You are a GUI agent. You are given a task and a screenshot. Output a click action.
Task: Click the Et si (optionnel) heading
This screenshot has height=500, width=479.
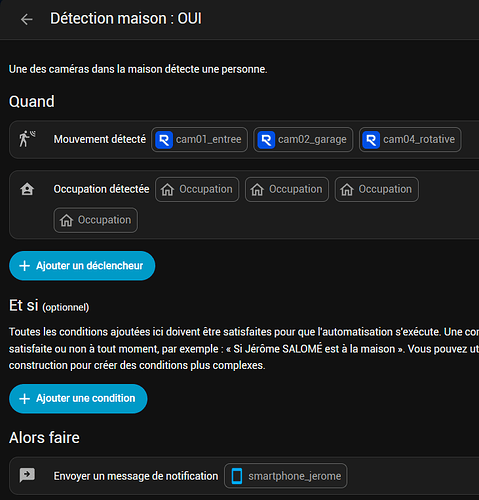tap(49, 306)
